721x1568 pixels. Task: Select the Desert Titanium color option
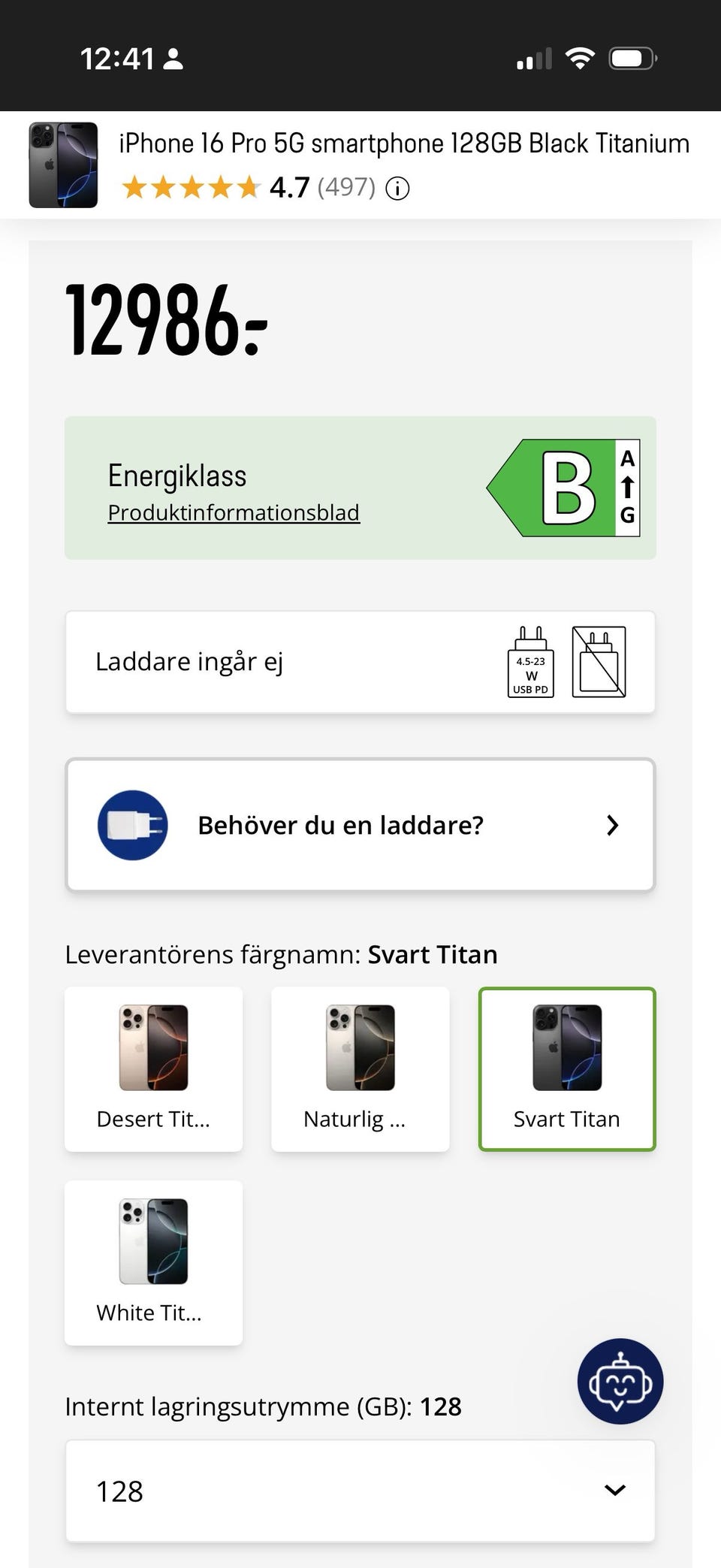click(x=153, y=1068)
